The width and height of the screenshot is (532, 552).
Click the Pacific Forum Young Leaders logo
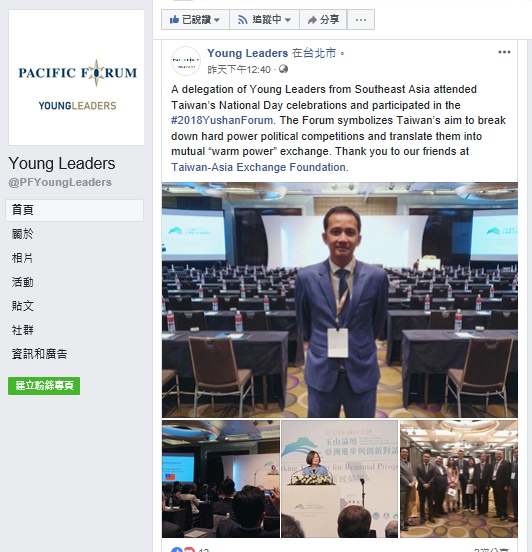click(x=76, y=77)
